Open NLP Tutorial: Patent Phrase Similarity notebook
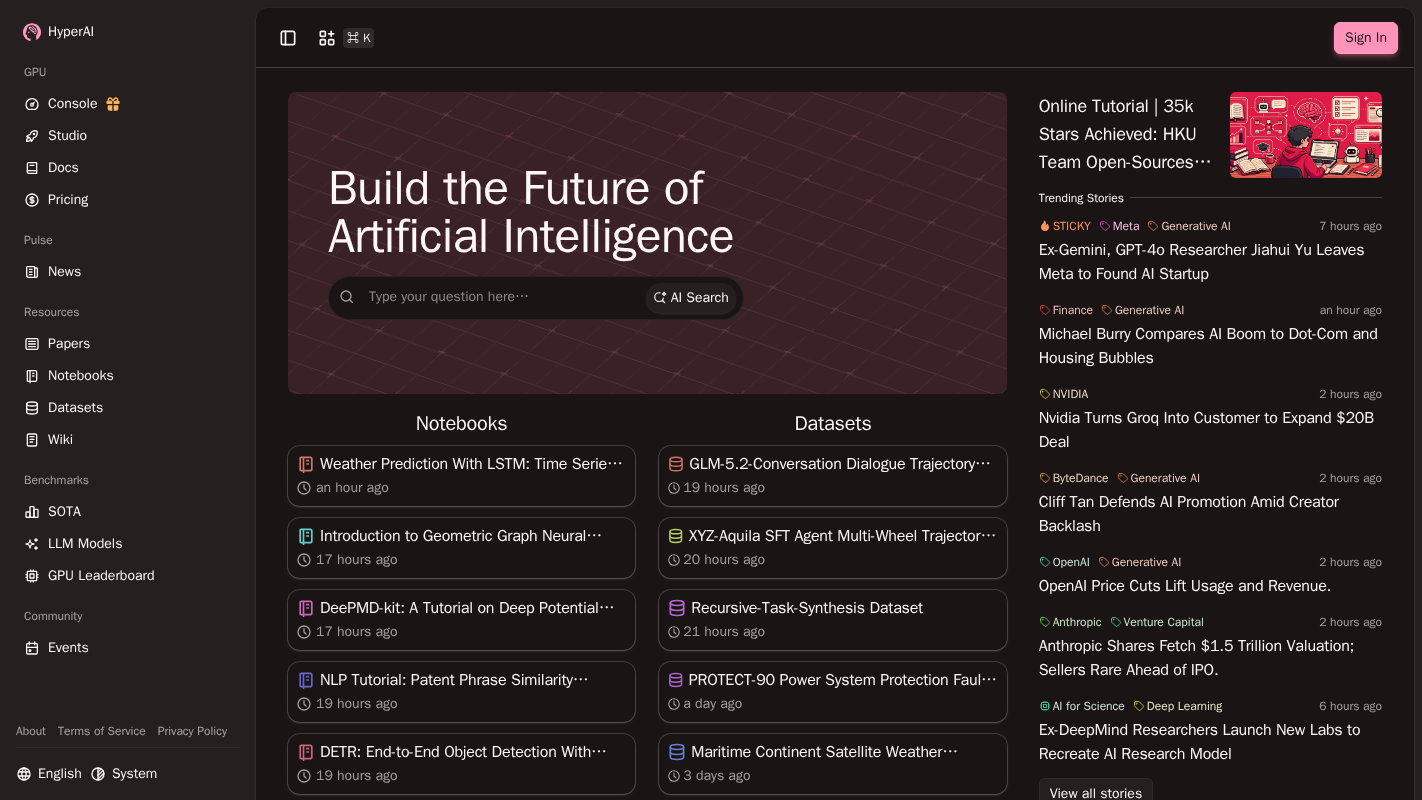The width and height of the screenshot is (1422, 800). (461, 692)
